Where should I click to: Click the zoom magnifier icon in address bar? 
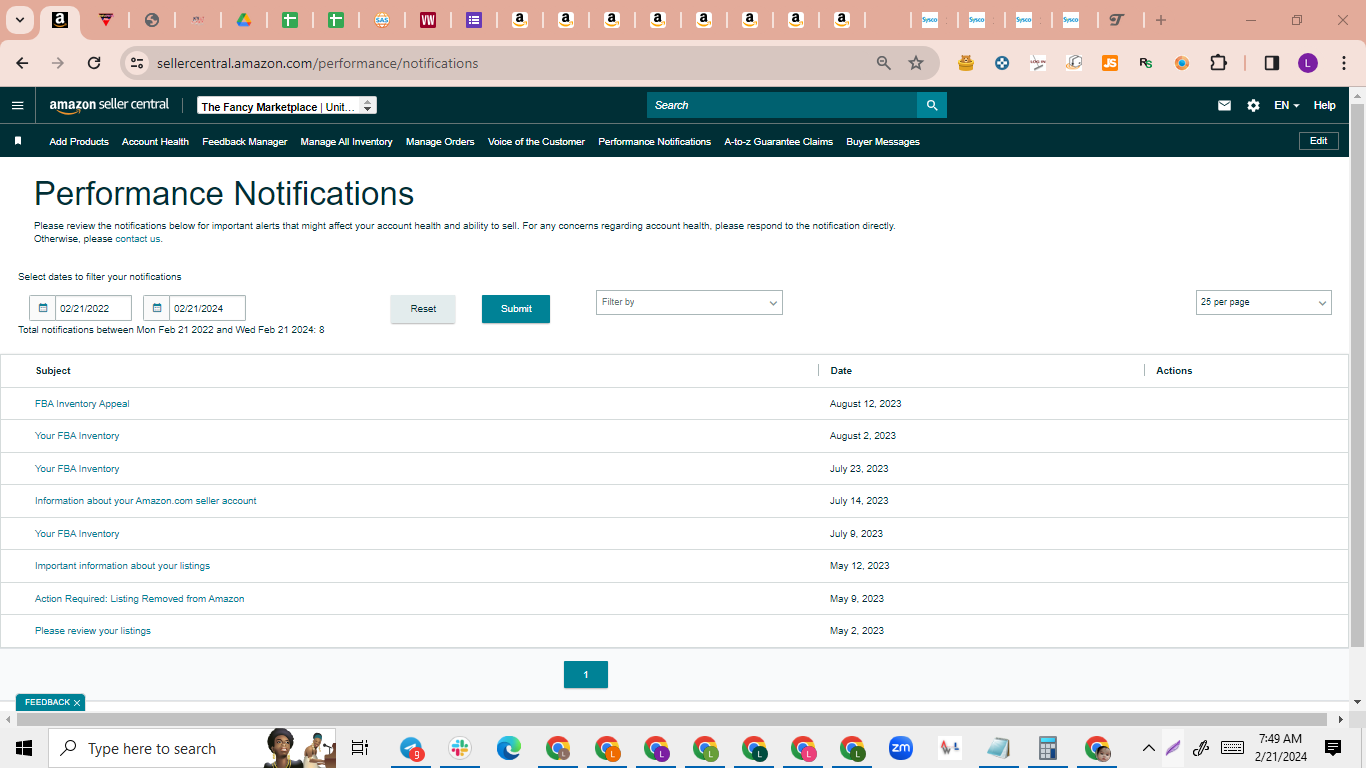883,63
